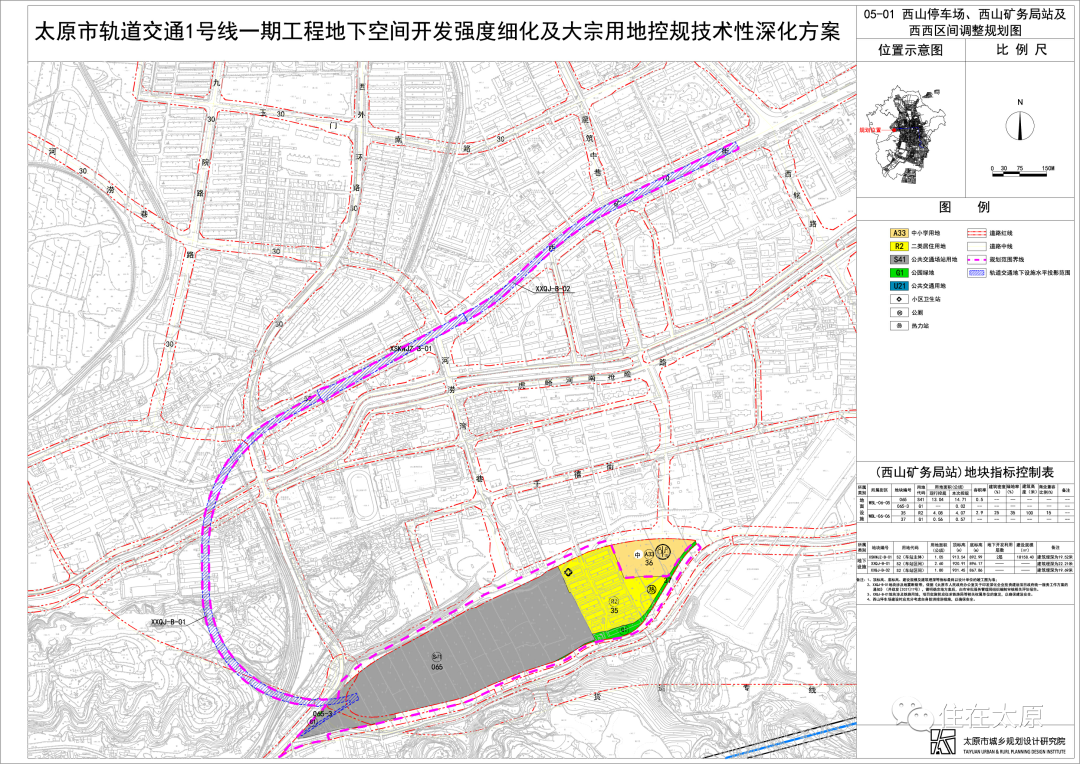Click the Taiyuan planning institute logo
The height and width of the screenshot is (764, 1080).
coord(943,741)
